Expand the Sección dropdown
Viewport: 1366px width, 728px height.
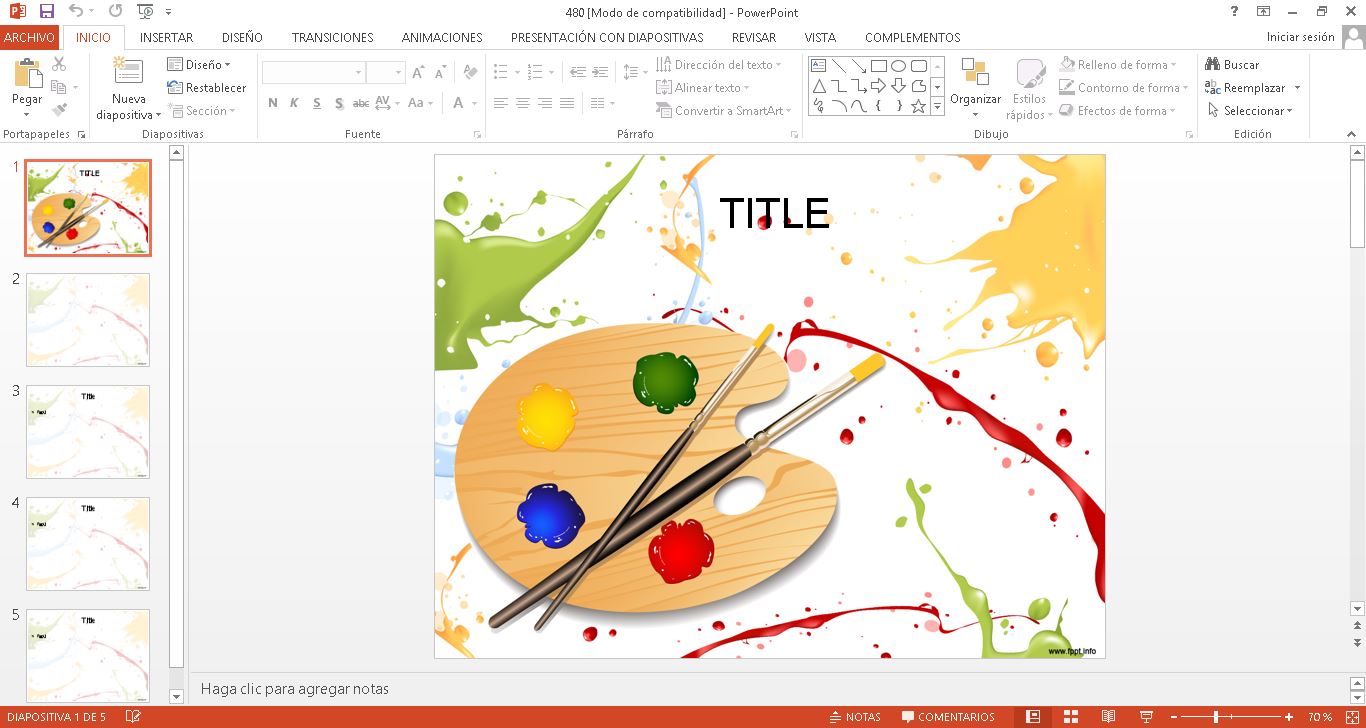202,111
